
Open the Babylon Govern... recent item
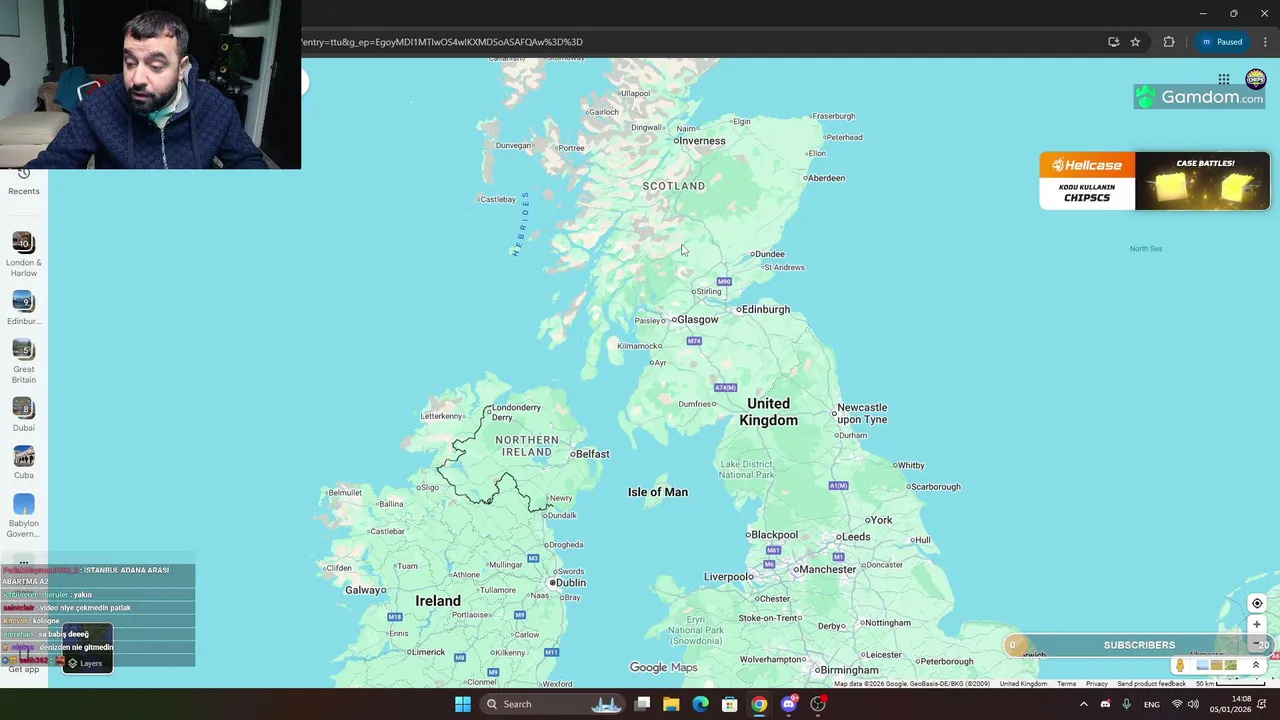(x=24, y=516)
